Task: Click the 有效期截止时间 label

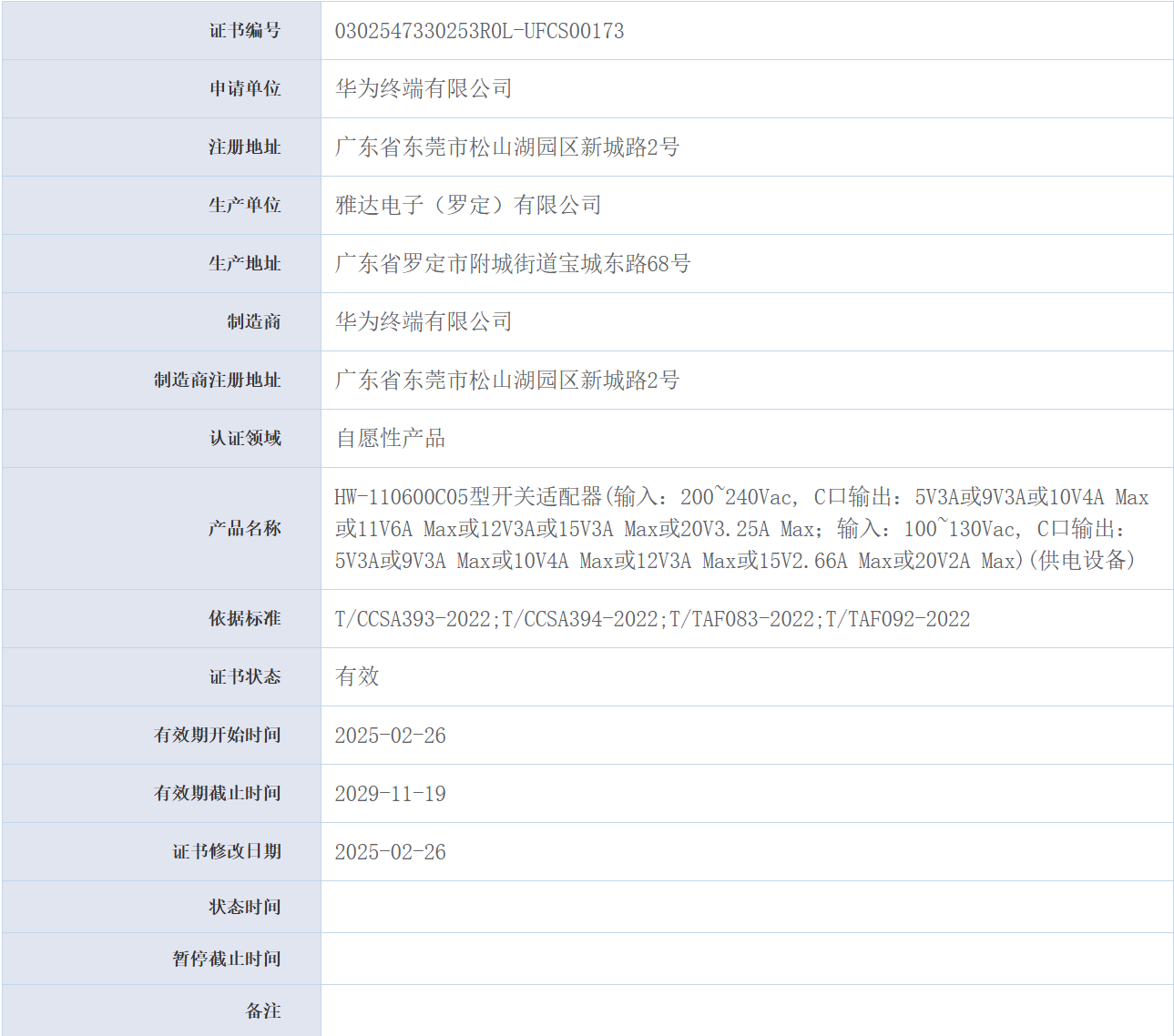Action: 218,794
